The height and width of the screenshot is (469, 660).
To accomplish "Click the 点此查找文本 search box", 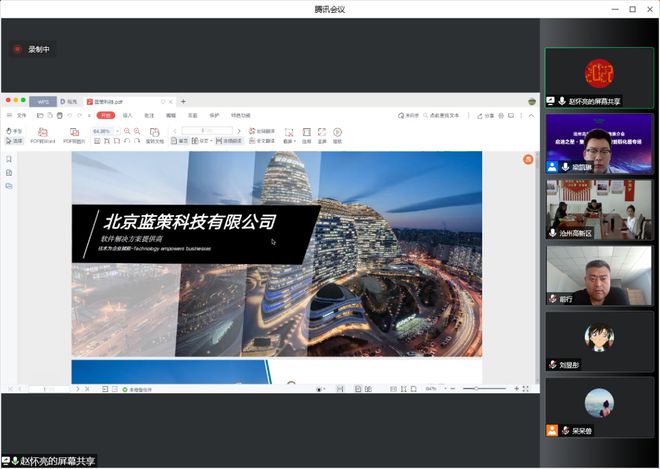I will click(441, 115).
